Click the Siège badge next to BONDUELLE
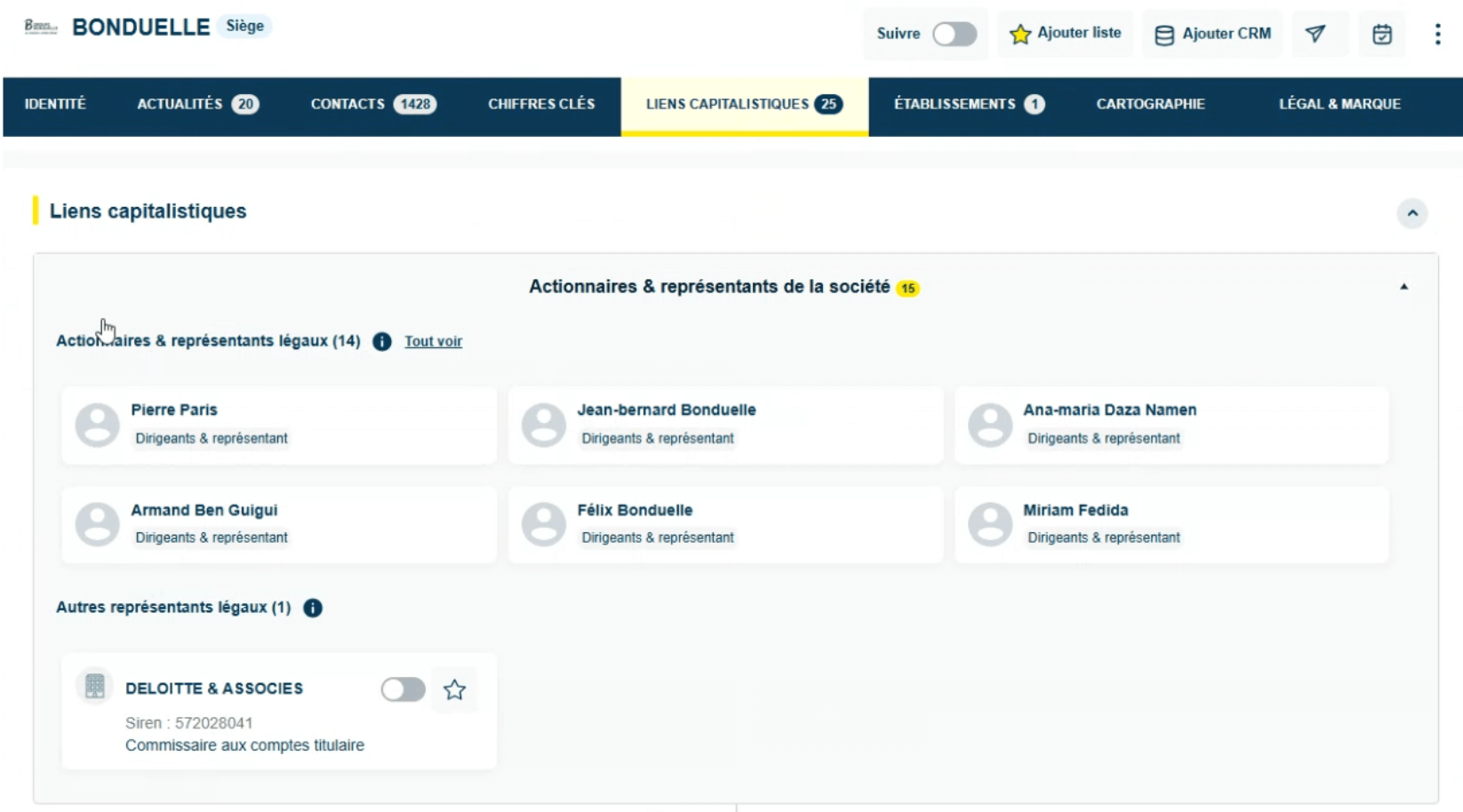The image size is (1463, 812). (x=244, y=26)
